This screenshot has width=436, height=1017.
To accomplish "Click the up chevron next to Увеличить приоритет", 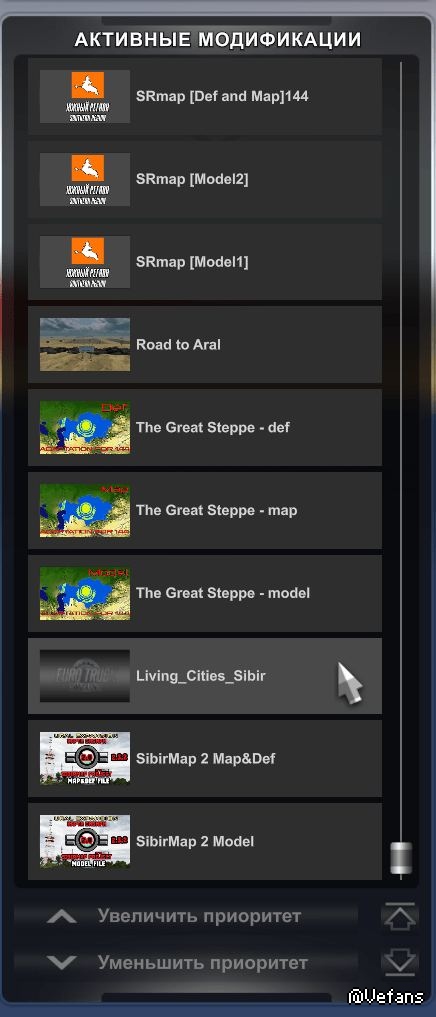I will (62, 916).
